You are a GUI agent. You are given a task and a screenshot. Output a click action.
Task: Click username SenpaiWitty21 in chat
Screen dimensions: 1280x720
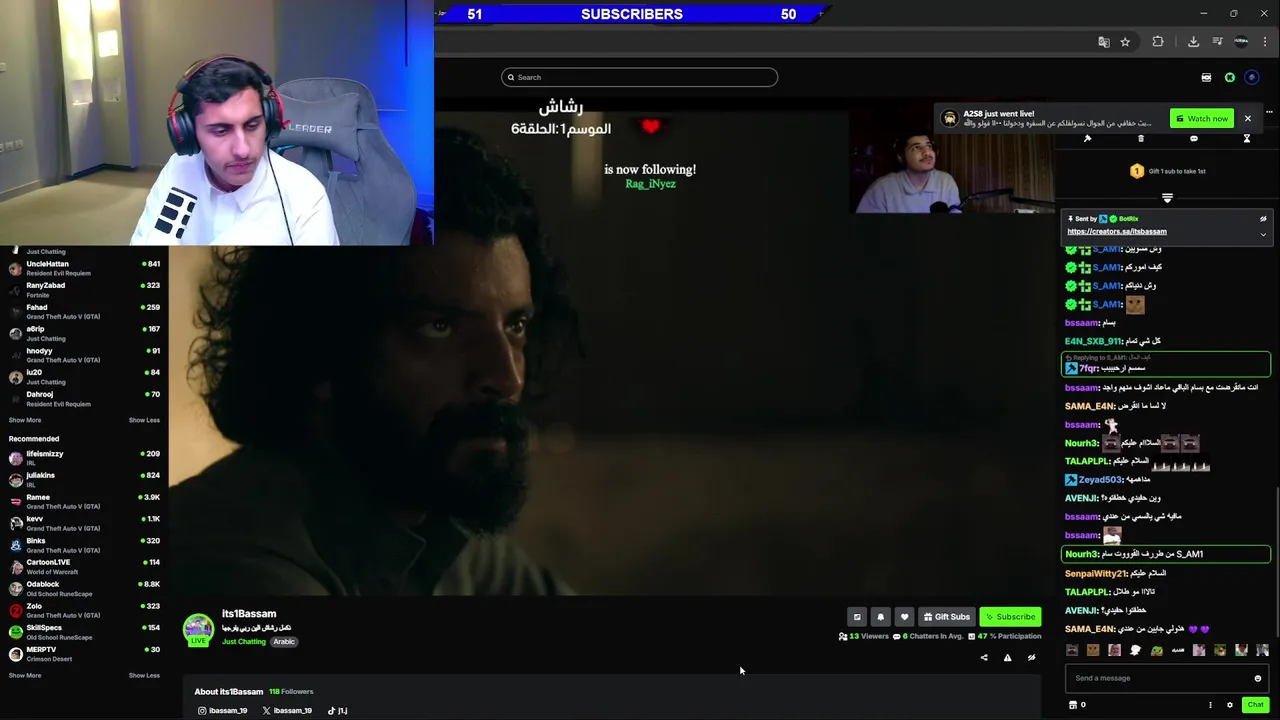click(x=1096, y=574)
